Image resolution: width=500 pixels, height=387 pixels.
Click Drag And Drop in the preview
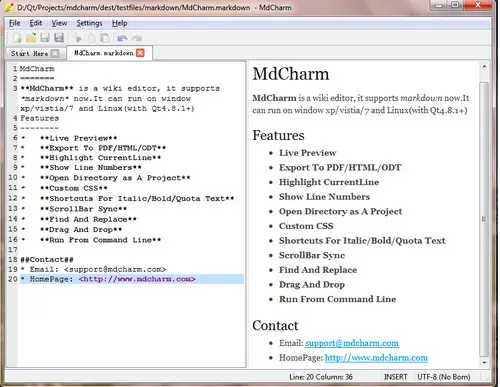(x=312, y=285)
